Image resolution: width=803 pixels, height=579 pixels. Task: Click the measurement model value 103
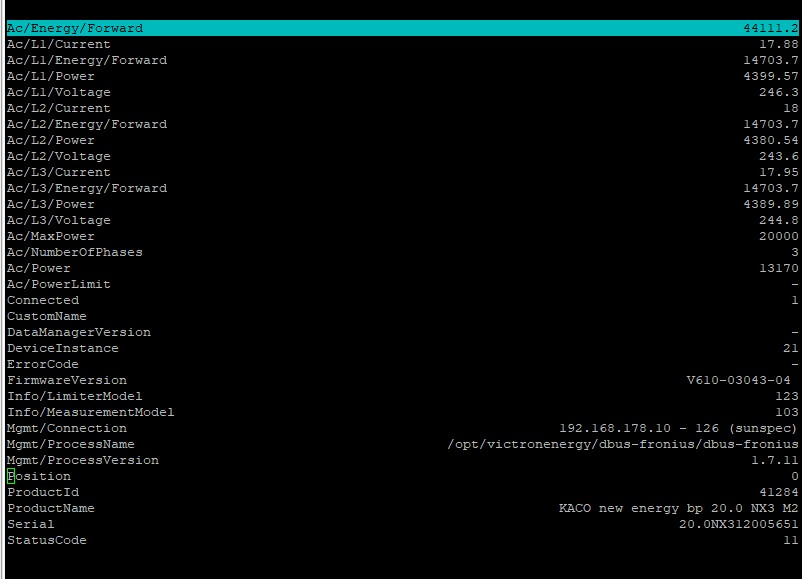click(787, 412)
